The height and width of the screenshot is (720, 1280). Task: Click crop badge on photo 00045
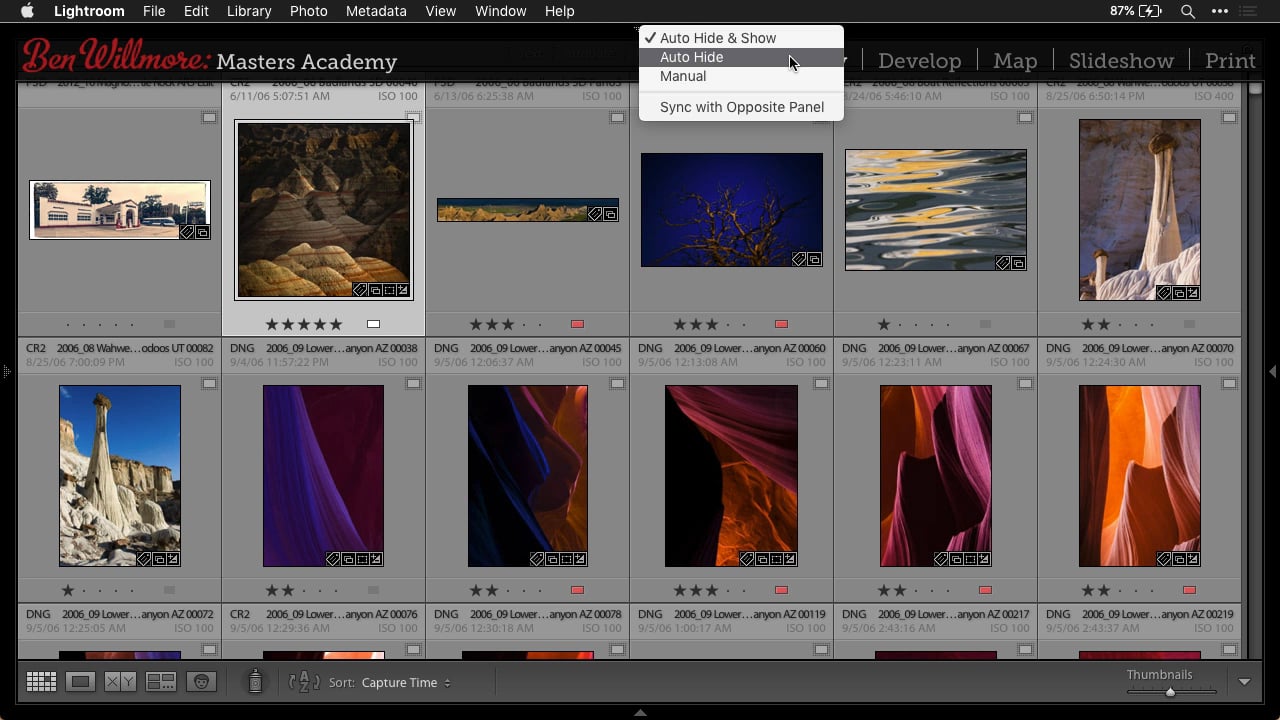pos(566,559)
